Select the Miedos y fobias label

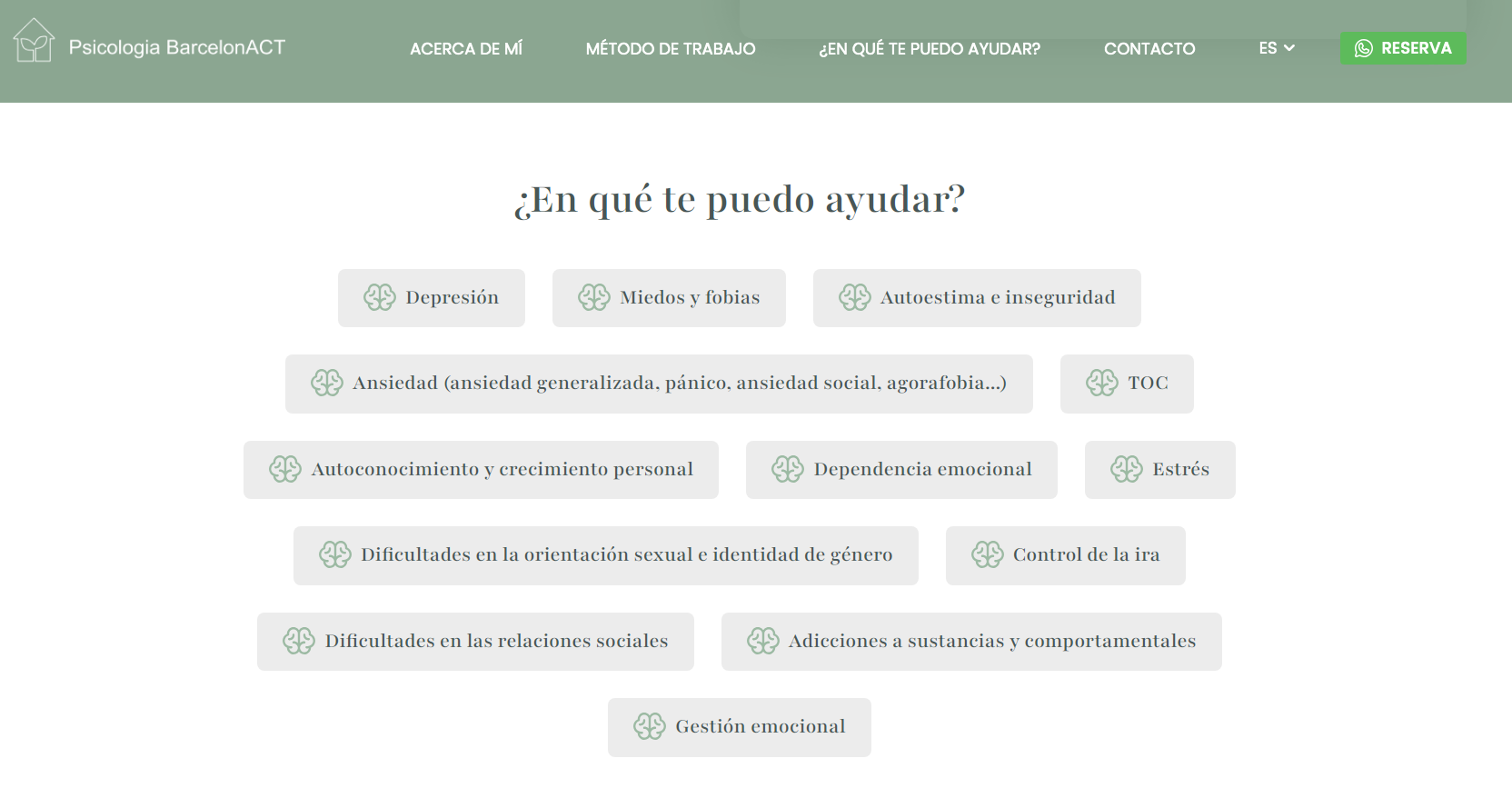point(690,297)
